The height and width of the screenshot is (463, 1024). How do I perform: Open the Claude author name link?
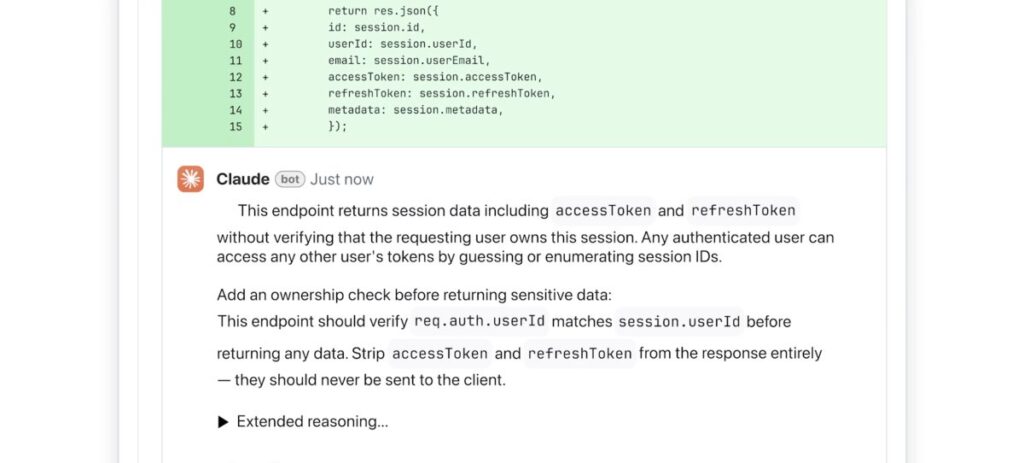point(243,179)
